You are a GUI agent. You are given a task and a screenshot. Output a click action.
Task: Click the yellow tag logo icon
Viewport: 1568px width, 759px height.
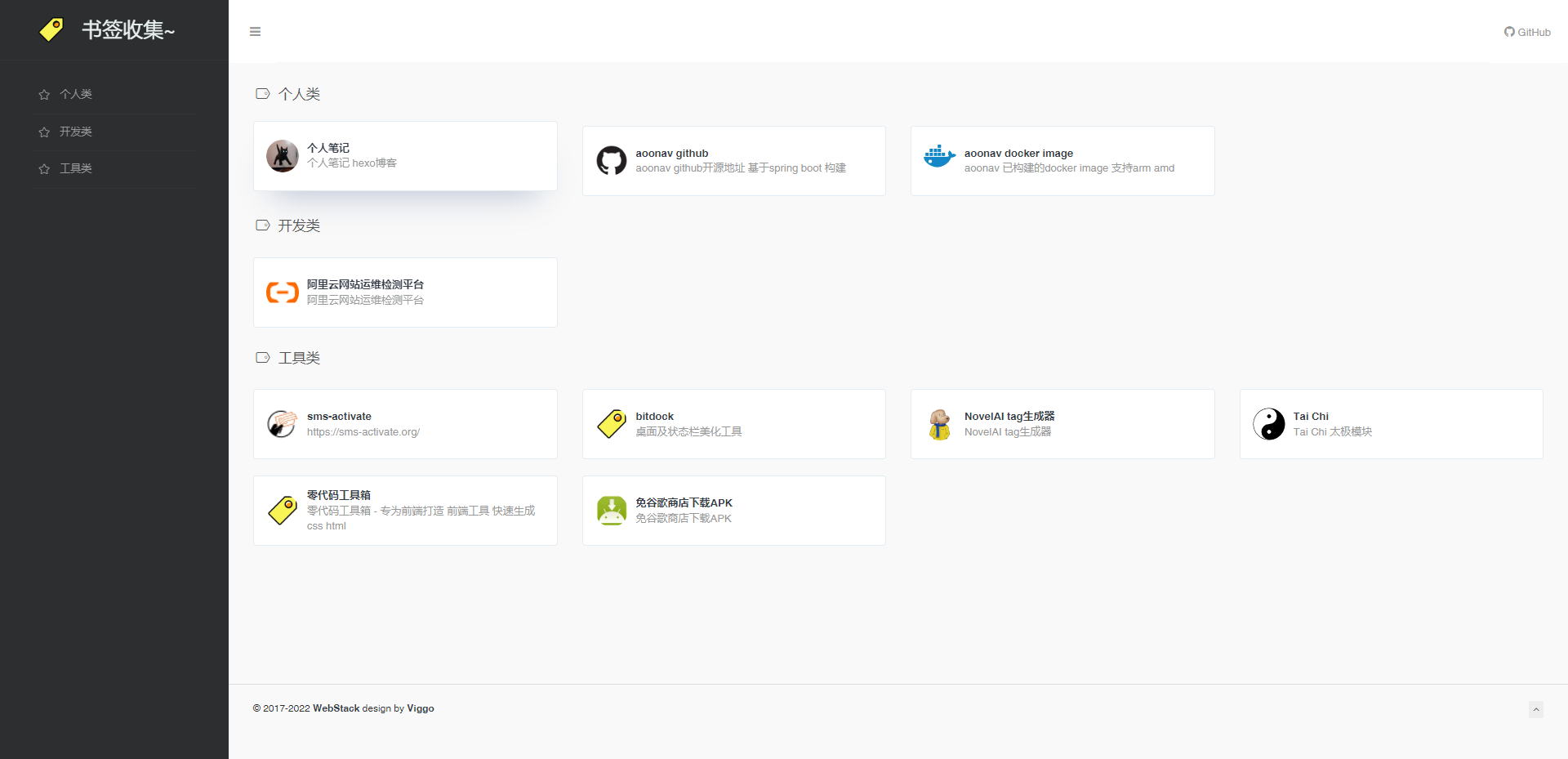(51, 30)
